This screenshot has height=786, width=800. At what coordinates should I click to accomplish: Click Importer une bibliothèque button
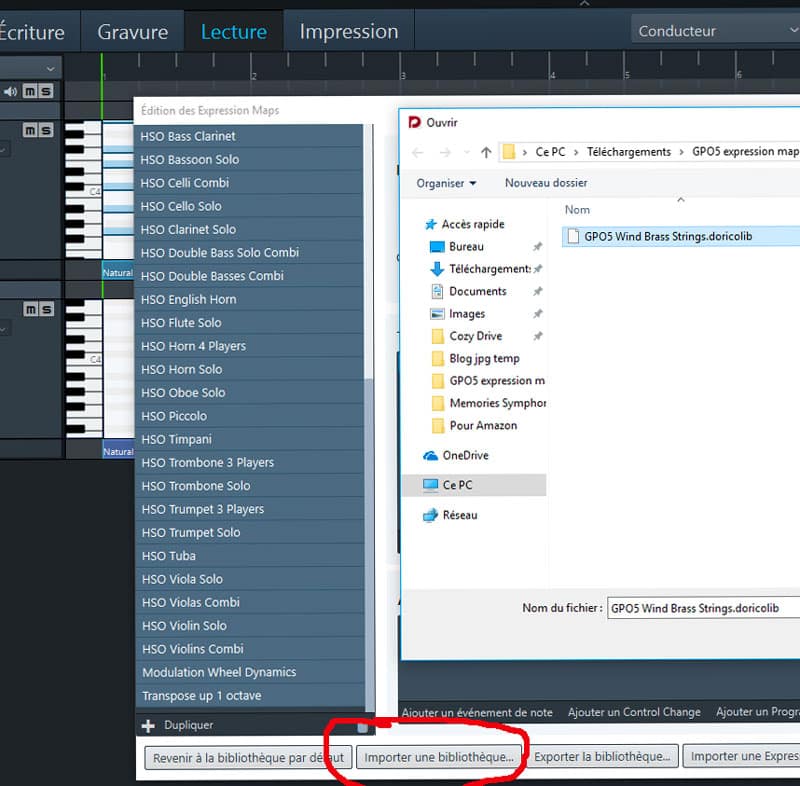439,757
